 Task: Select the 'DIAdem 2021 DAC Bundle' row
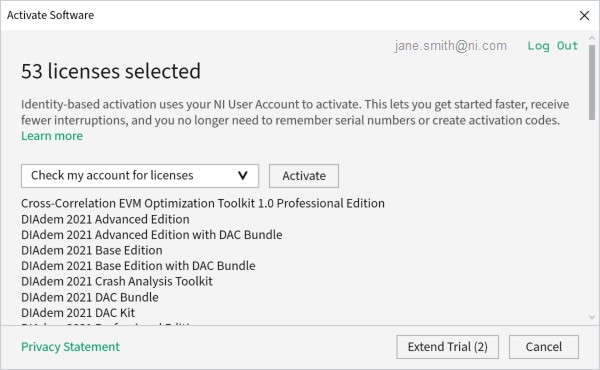(x=90, y=297)
